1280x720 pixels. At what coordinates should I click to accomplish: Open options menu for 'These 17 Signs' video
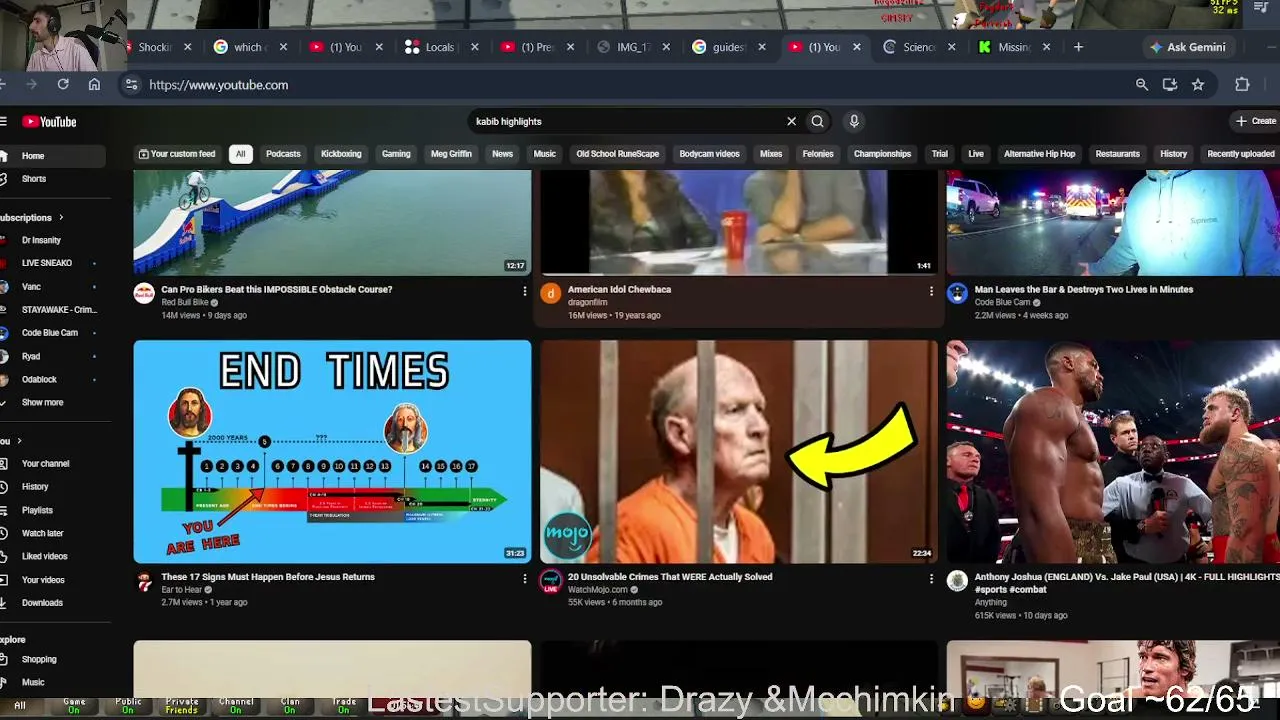[524, 578]
